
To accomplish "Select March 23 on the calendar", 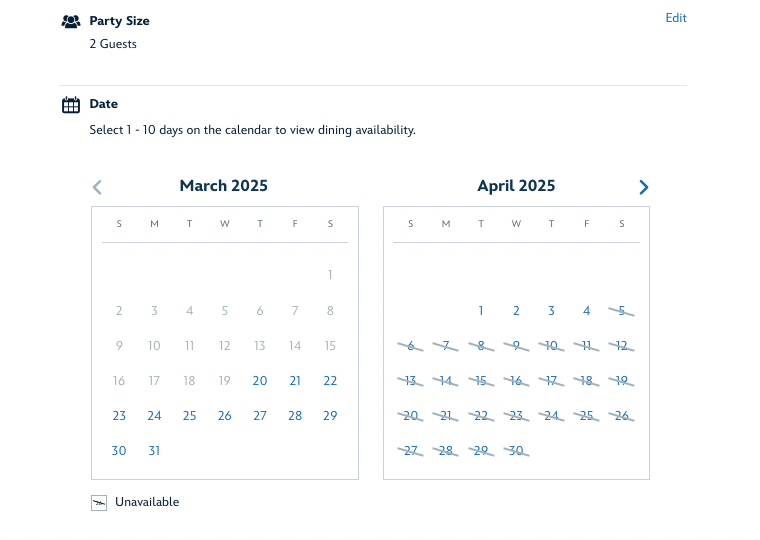I will click(119, 416).
